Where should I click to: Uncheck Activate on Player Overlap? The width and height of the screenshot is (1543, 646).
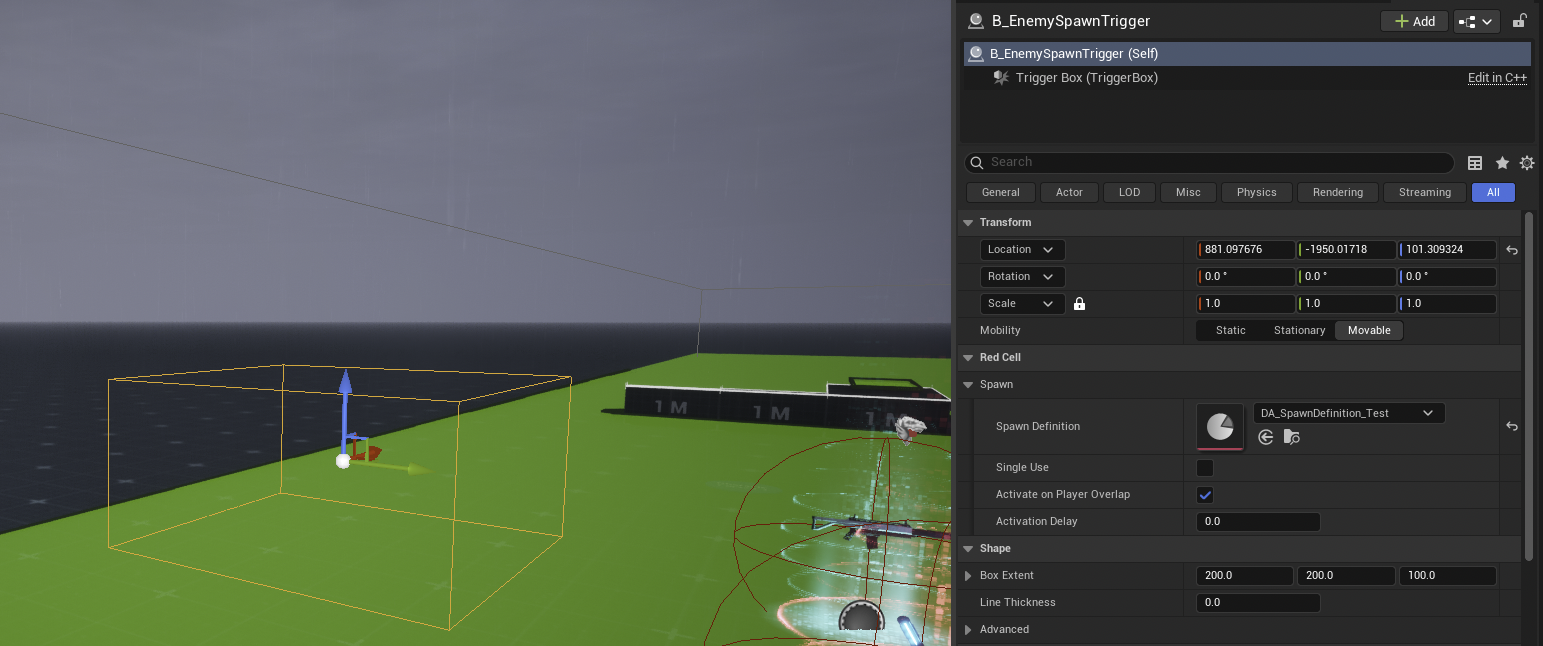point(1205,494)
